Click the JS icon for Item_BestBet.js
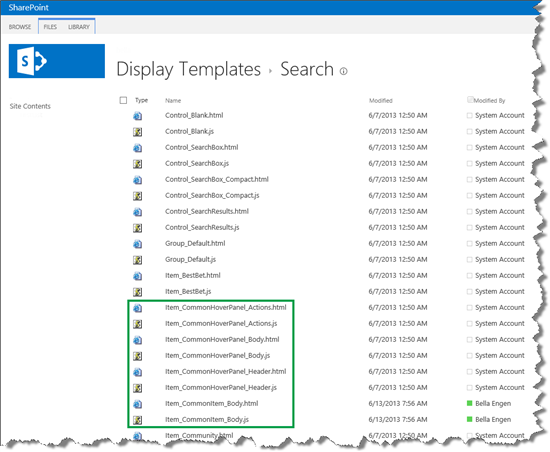 (x=138, y=292)
